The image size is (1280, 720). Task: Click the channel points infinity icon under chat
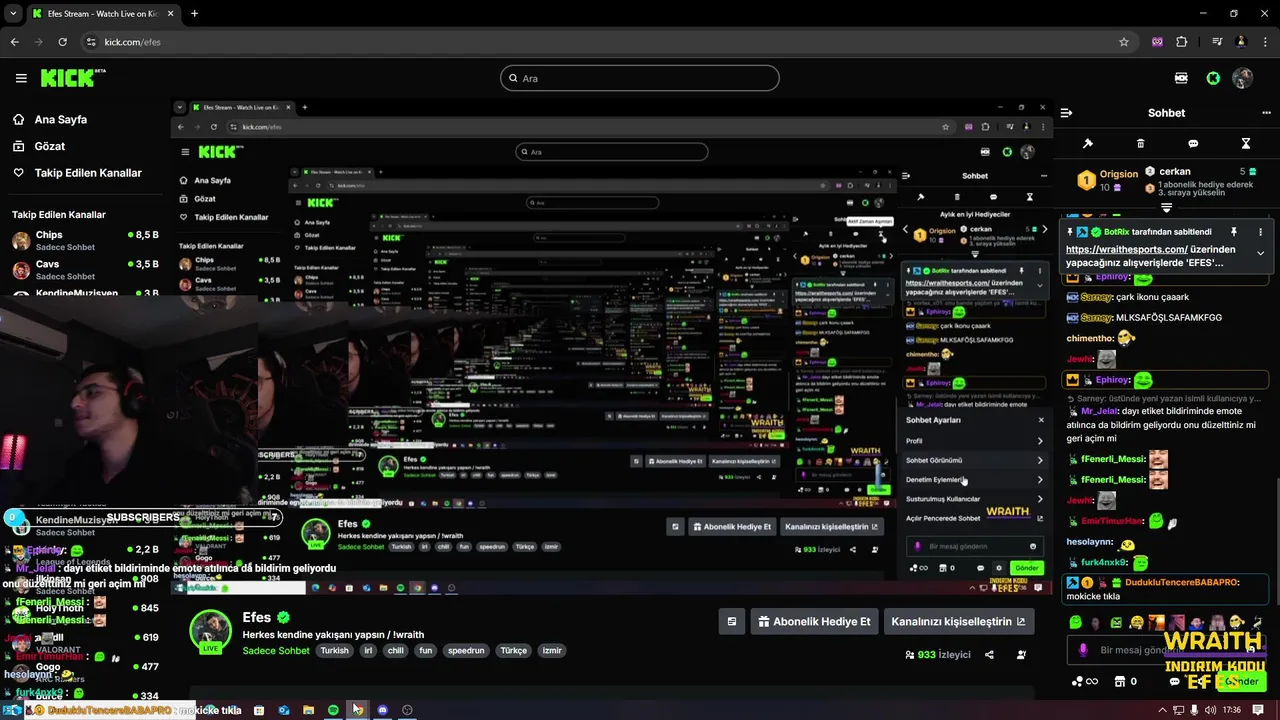click(x=1084, y=682)
